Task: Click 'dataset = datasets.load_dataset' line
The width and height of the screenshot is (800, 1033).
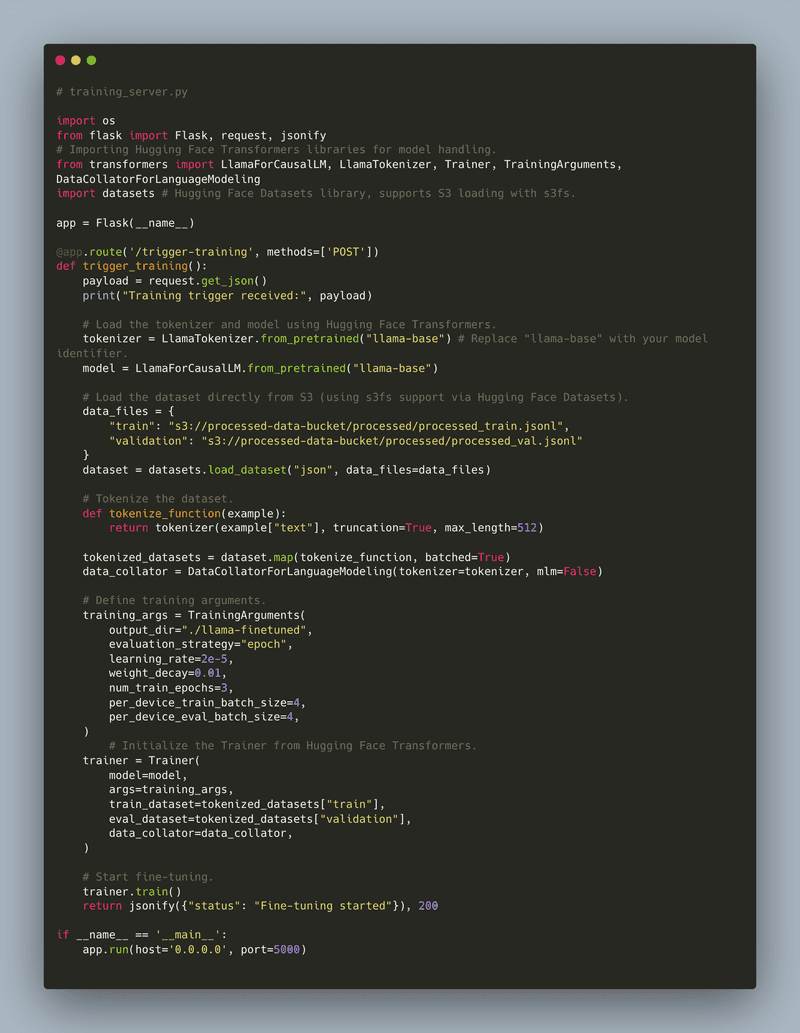Action: [x=287, y=470]
